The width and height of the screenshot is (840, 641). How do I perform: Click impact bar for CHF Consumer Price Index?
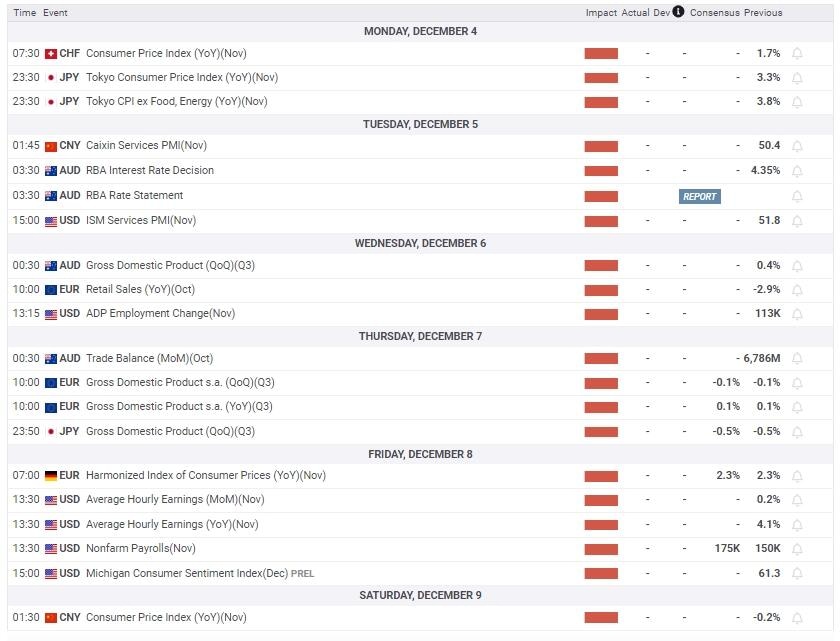601,54
